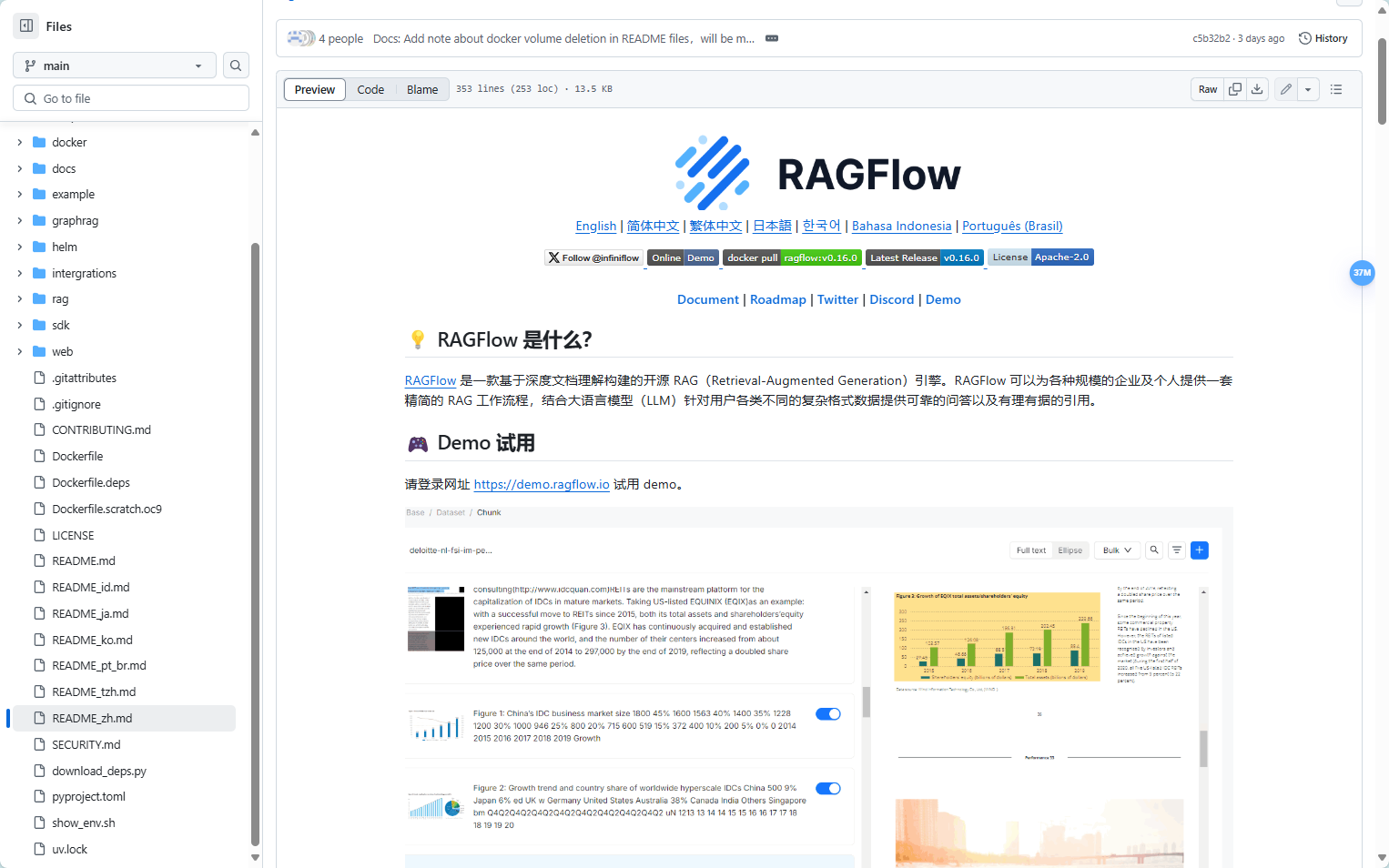This screenshot has width=1389, height=868.
Task: Open the commit History
Action: pos(1323,38)
